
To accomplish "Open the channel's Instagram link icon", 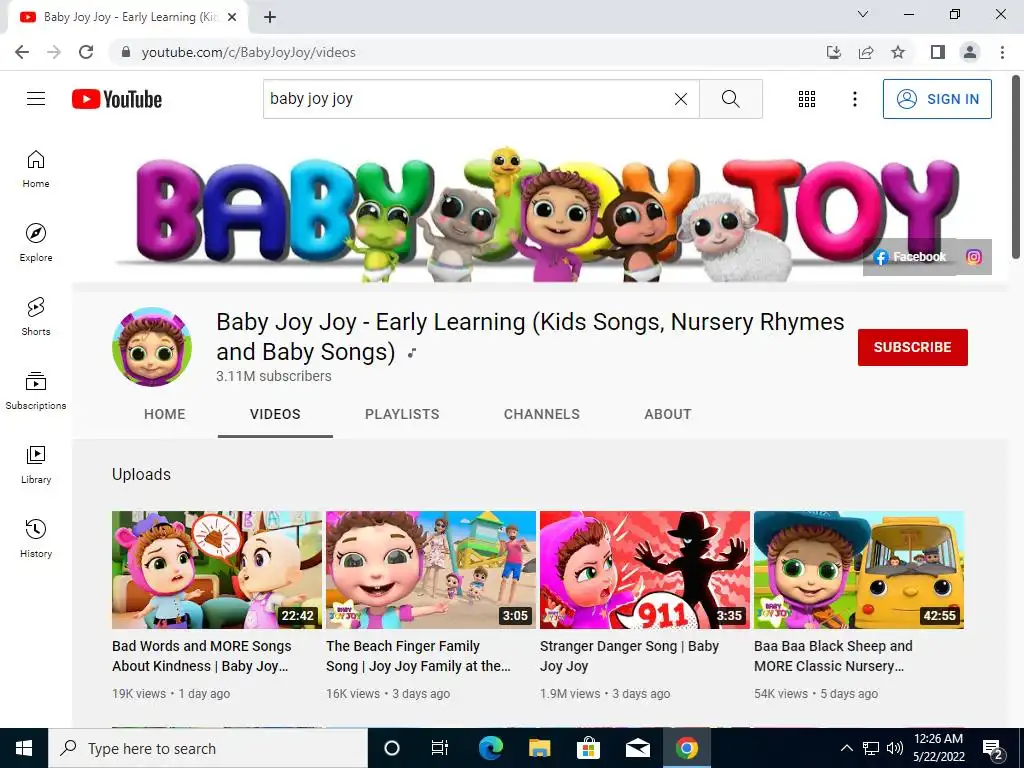I will (x=973, y=257).
